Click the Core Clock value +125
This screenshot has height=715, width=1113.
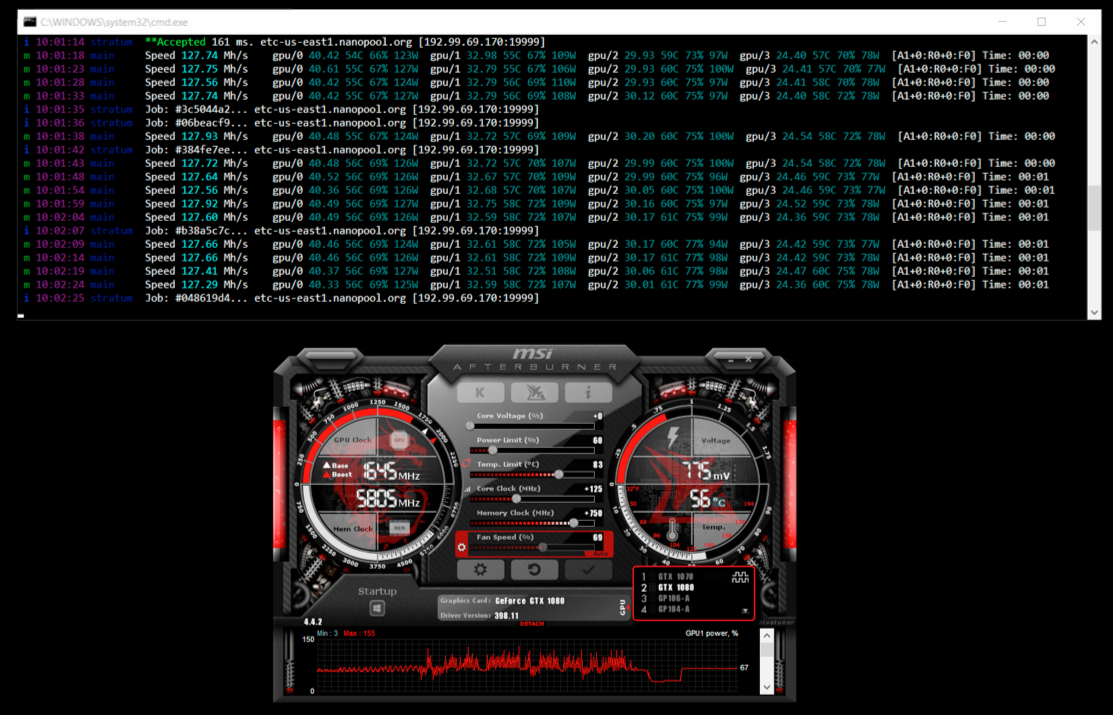[x=593, y=489]
